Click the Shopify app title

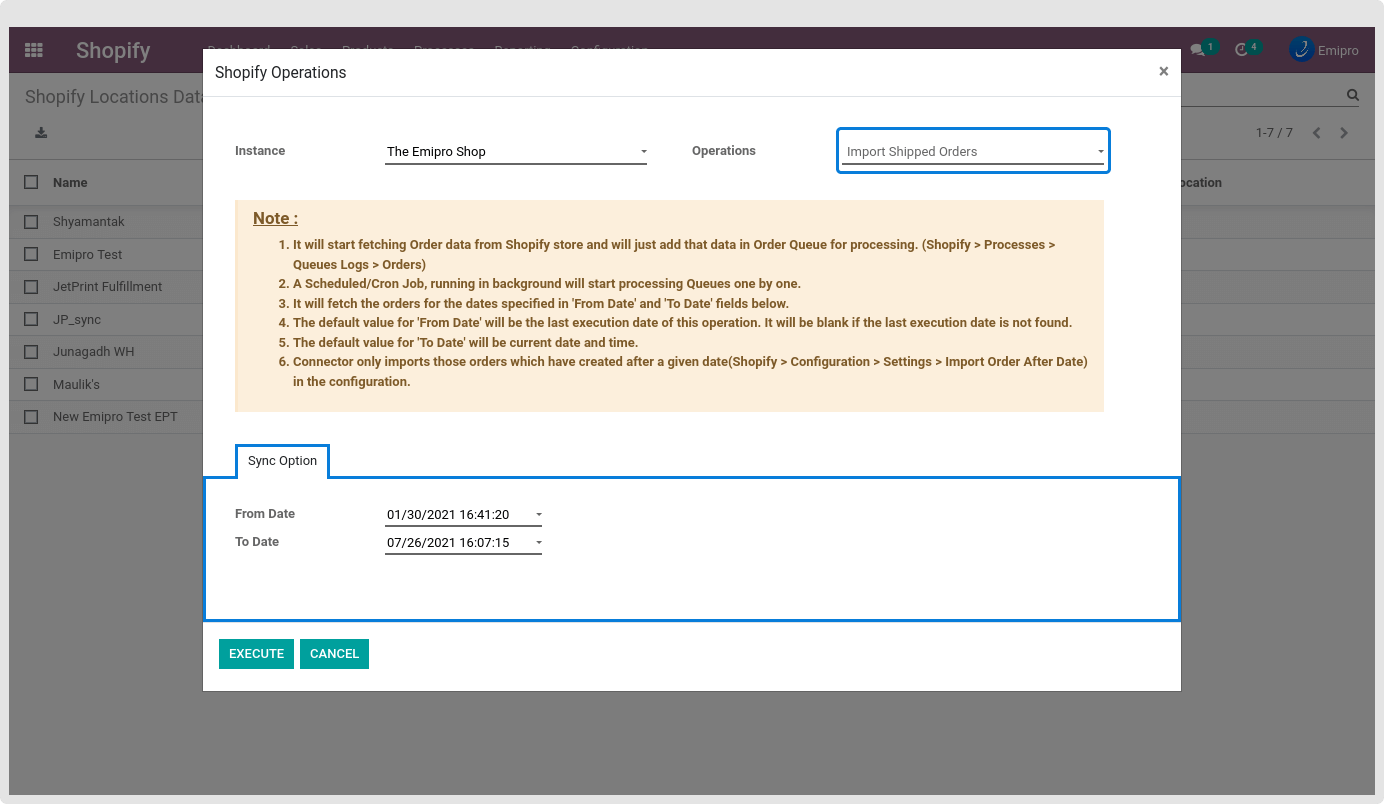113,50
